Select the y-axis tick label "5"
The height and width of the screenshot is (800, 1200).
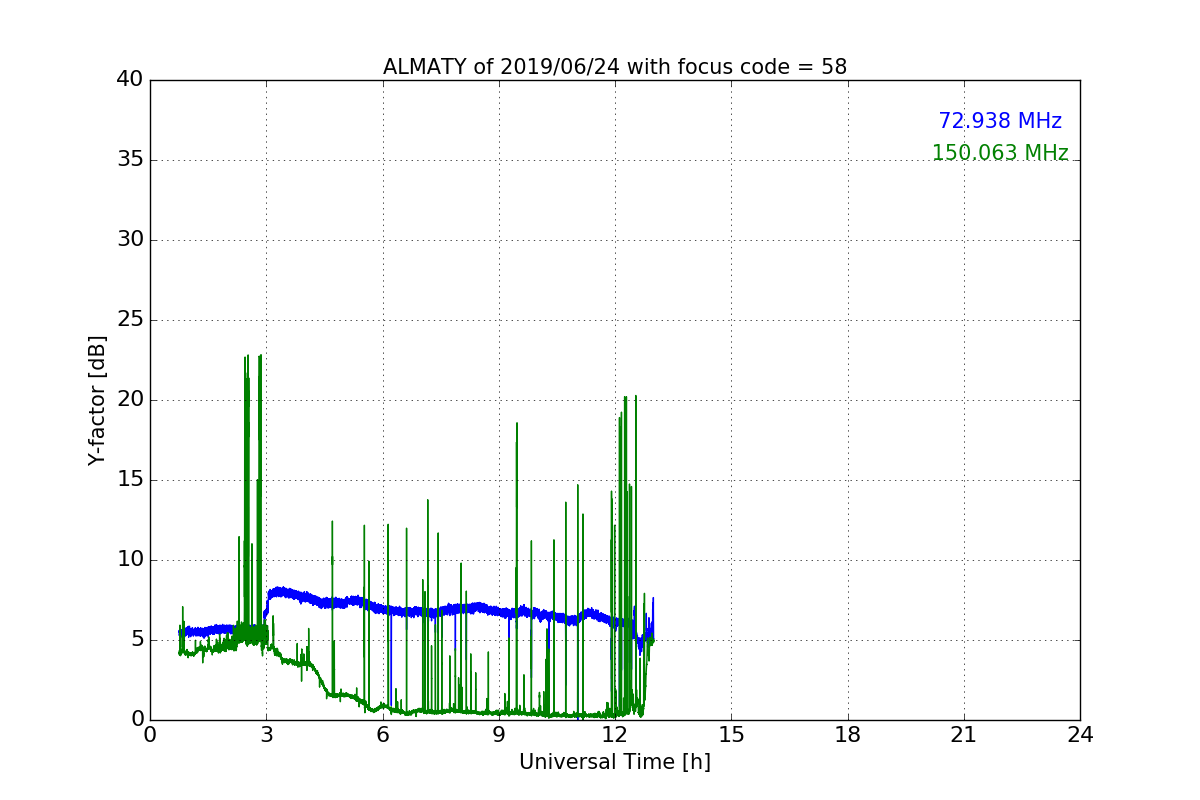[137, 640]
